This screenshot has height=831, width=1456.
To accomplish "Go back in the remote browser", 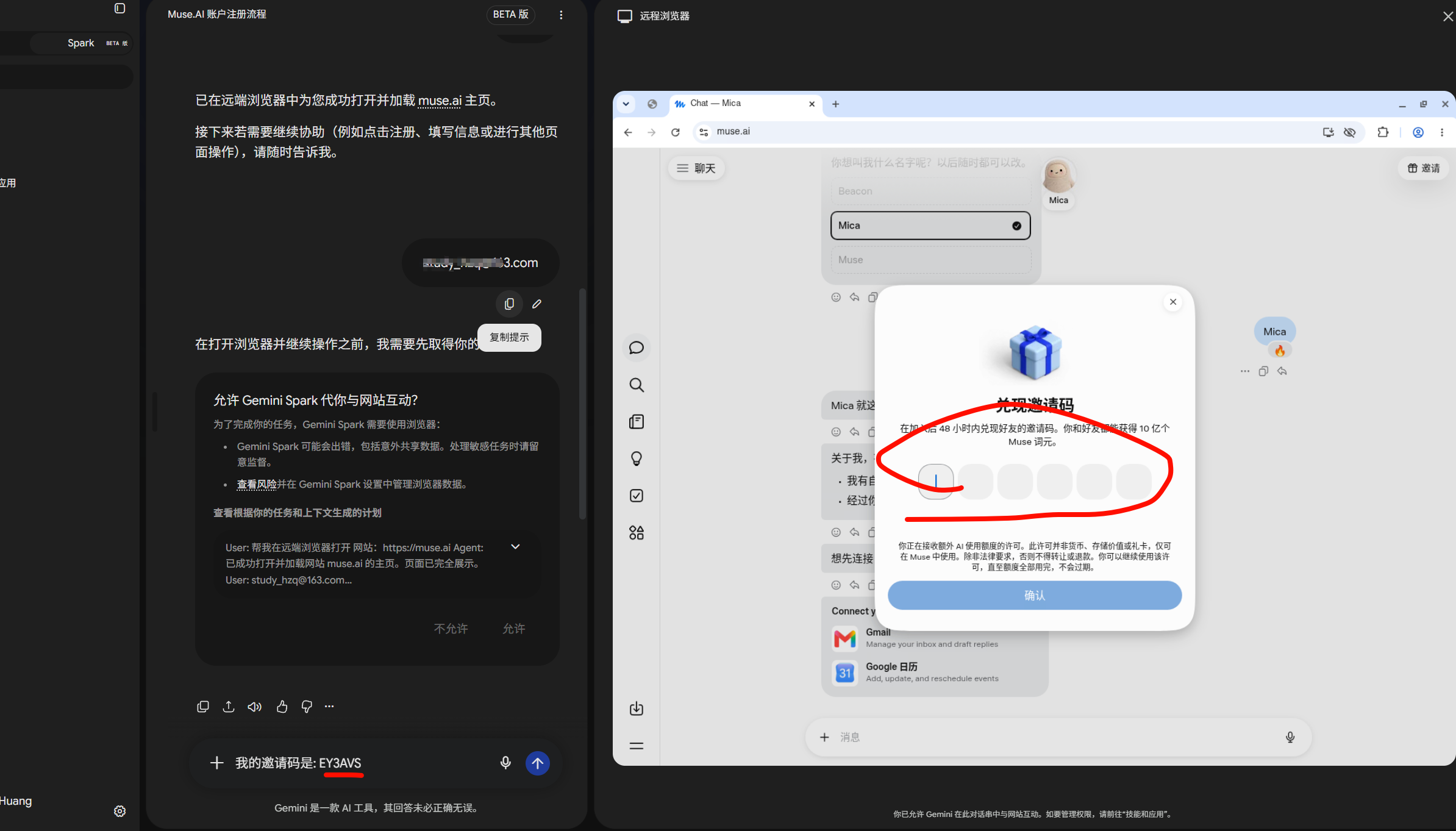I will (628, 132).
